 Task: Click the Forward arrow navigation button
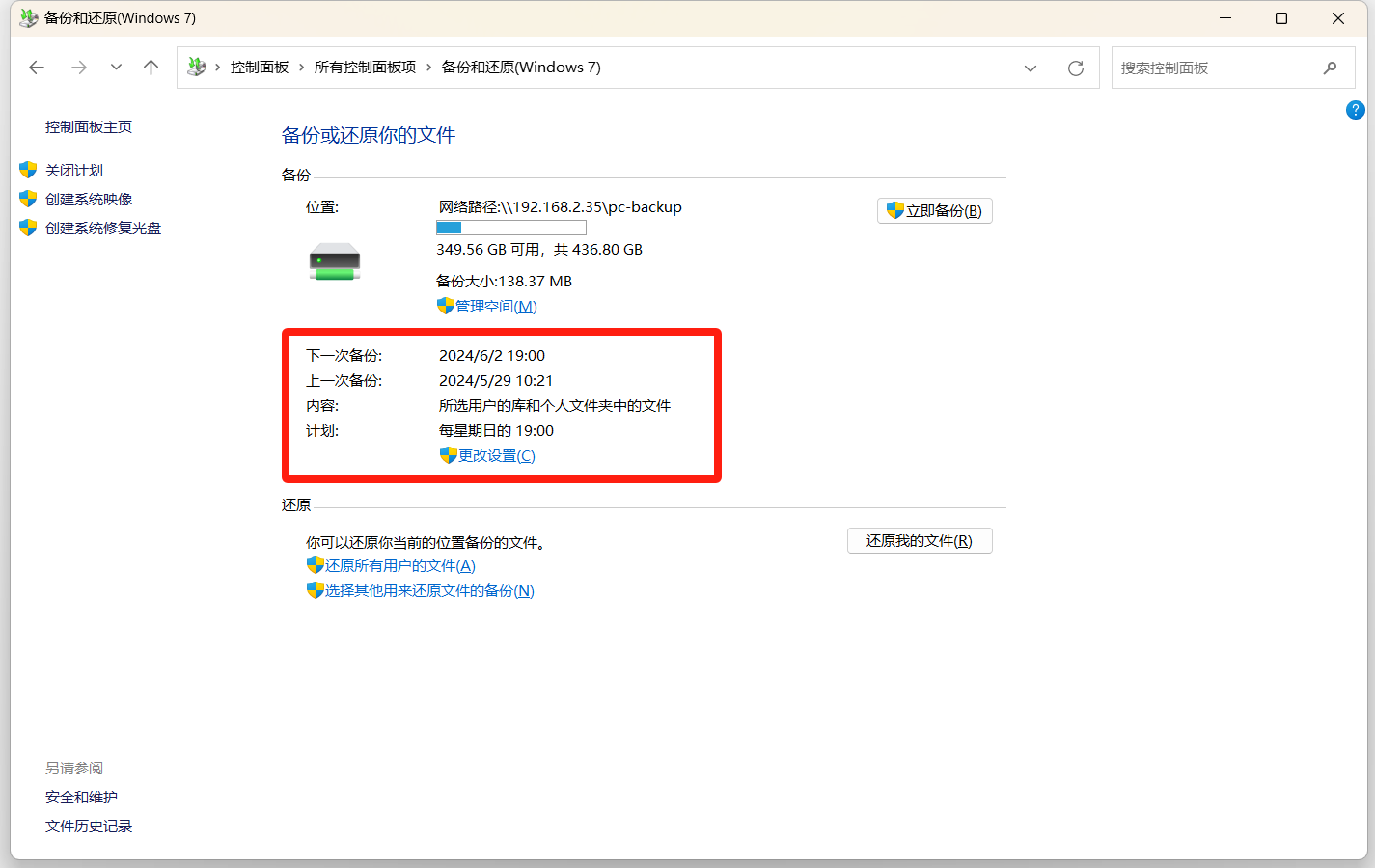pyautogui.click(x=79, y=68)
